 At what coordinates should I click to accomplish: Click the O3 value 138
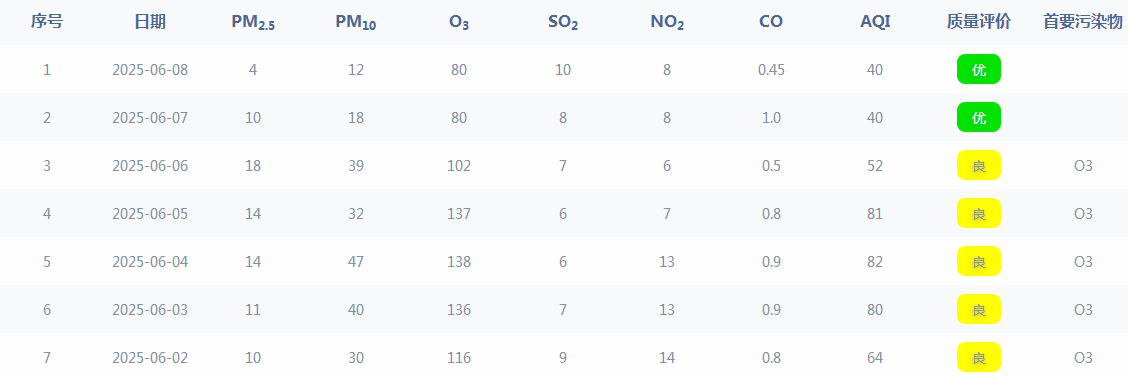459,262
